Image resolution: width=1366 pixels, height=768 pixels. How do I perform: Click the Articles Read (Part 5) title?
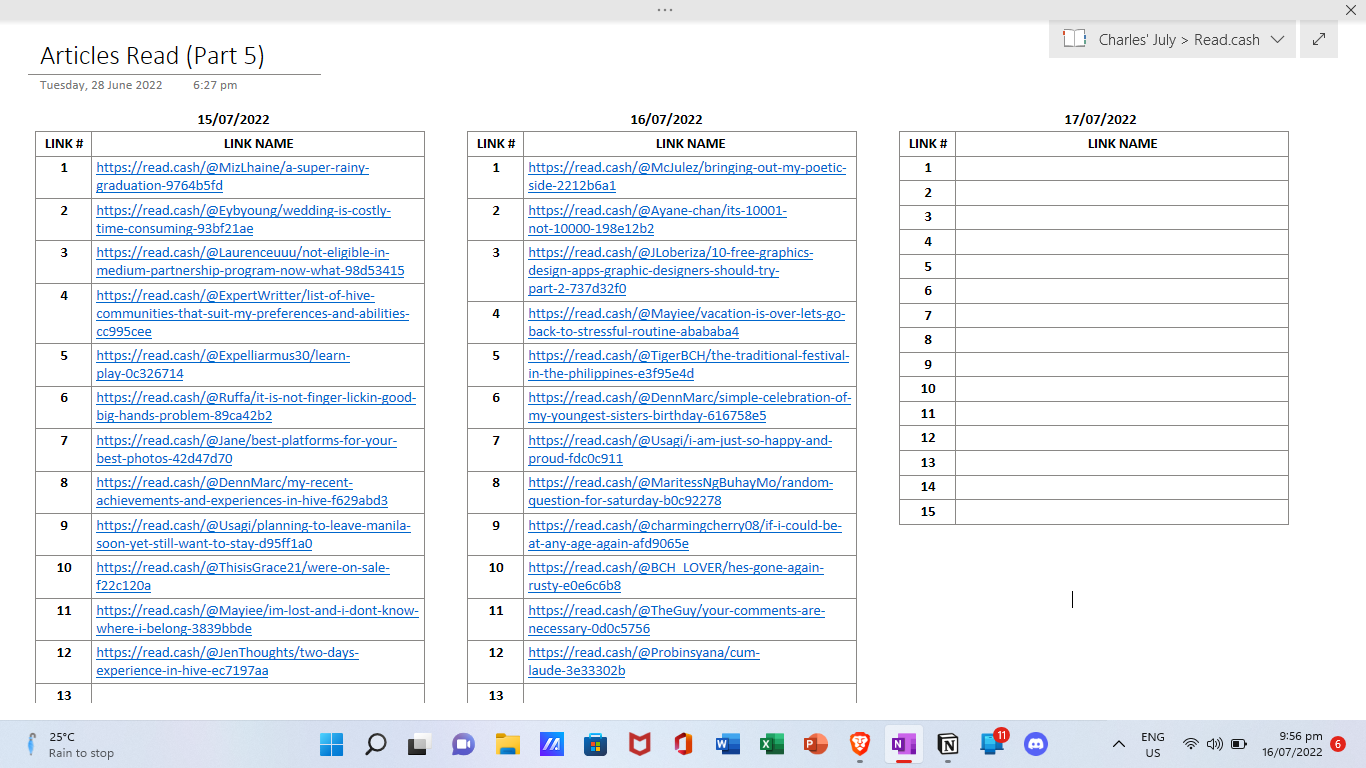(x=152, y=55)
